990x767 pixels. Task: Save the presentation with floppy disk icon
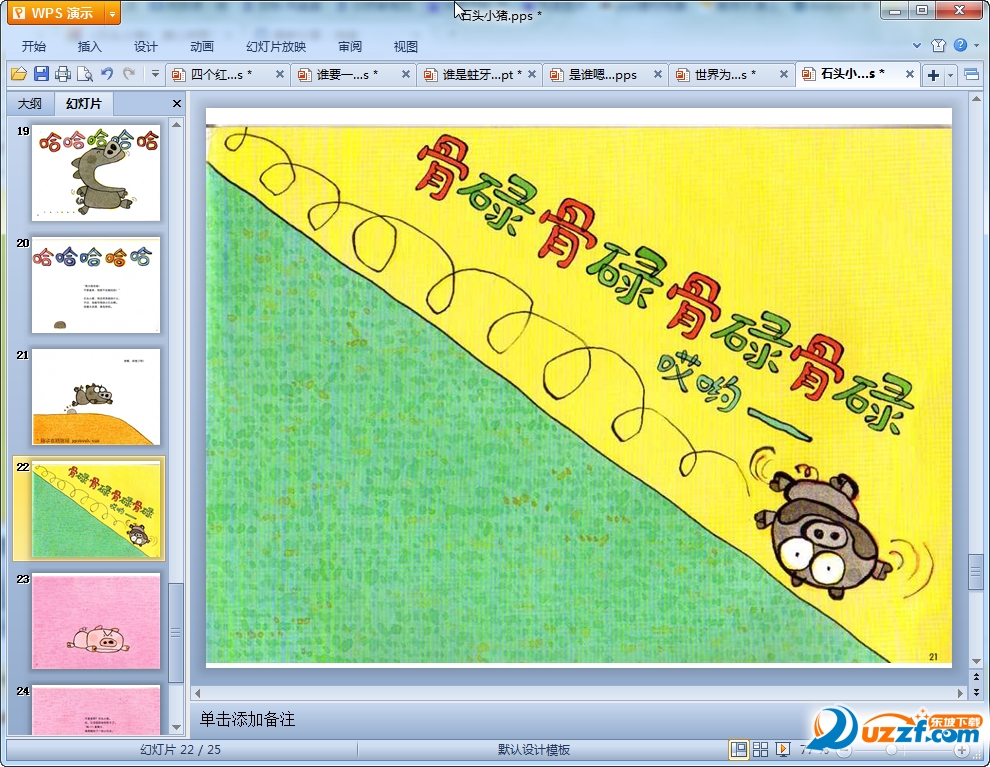click(x=41, y=74)
